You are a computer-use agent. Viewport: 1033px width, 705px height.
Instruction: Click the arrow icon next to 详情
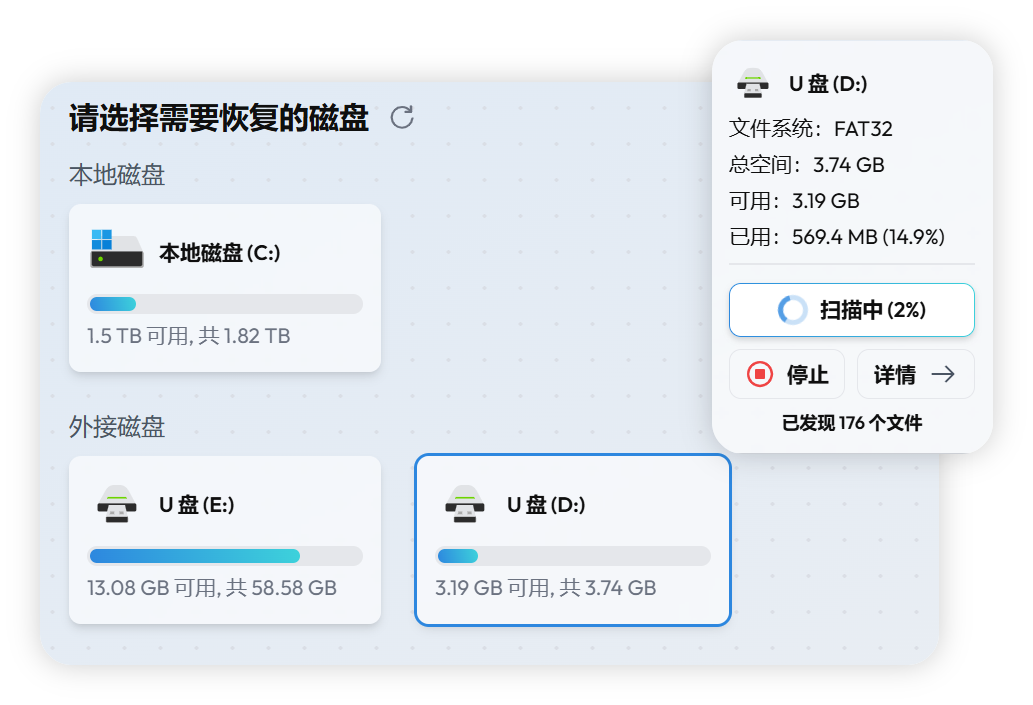click(x=943, y=374)
